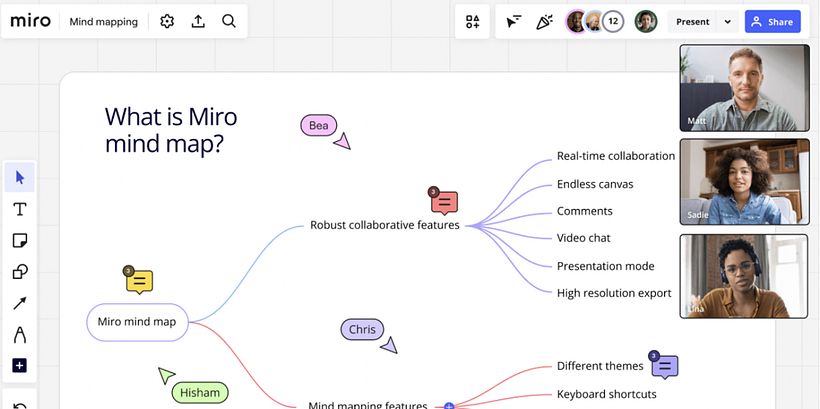
Task: Click Bea's pink cursor label
Action: [x=318, y=126]
